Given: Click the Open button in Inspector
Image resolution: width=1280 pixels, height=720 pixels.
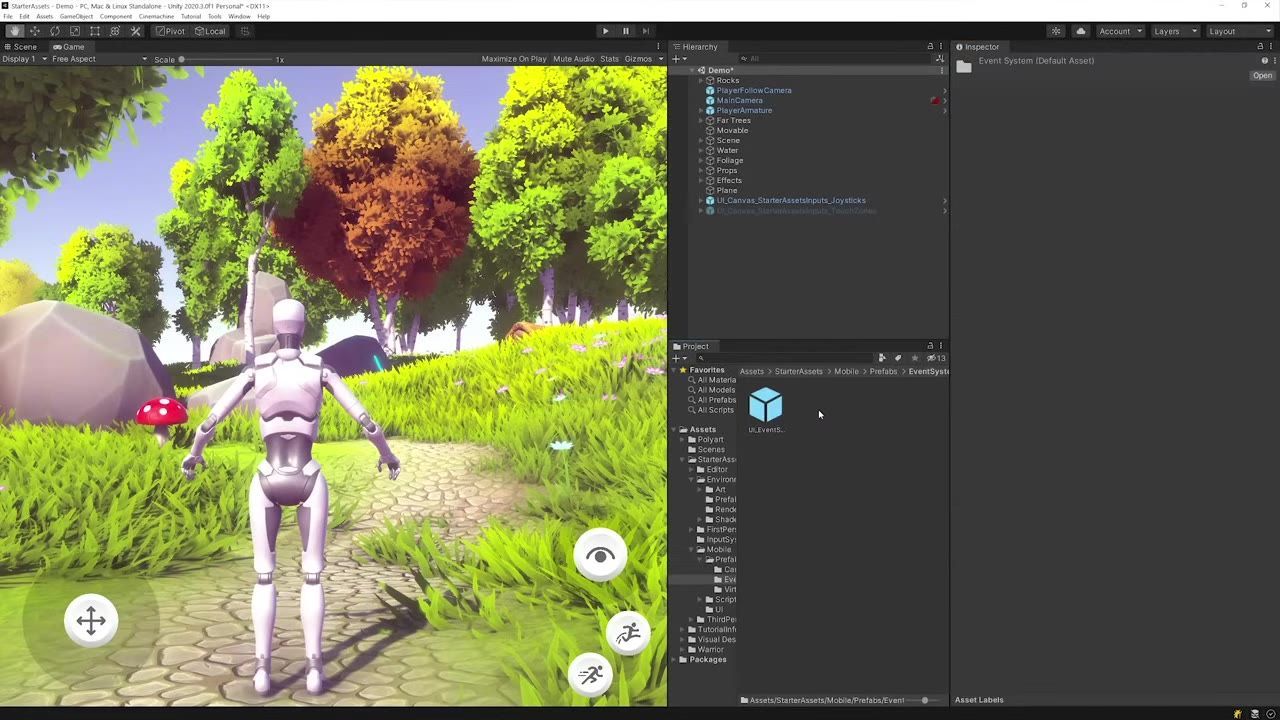Looking at the screenshot, I should pos(1262,76).
